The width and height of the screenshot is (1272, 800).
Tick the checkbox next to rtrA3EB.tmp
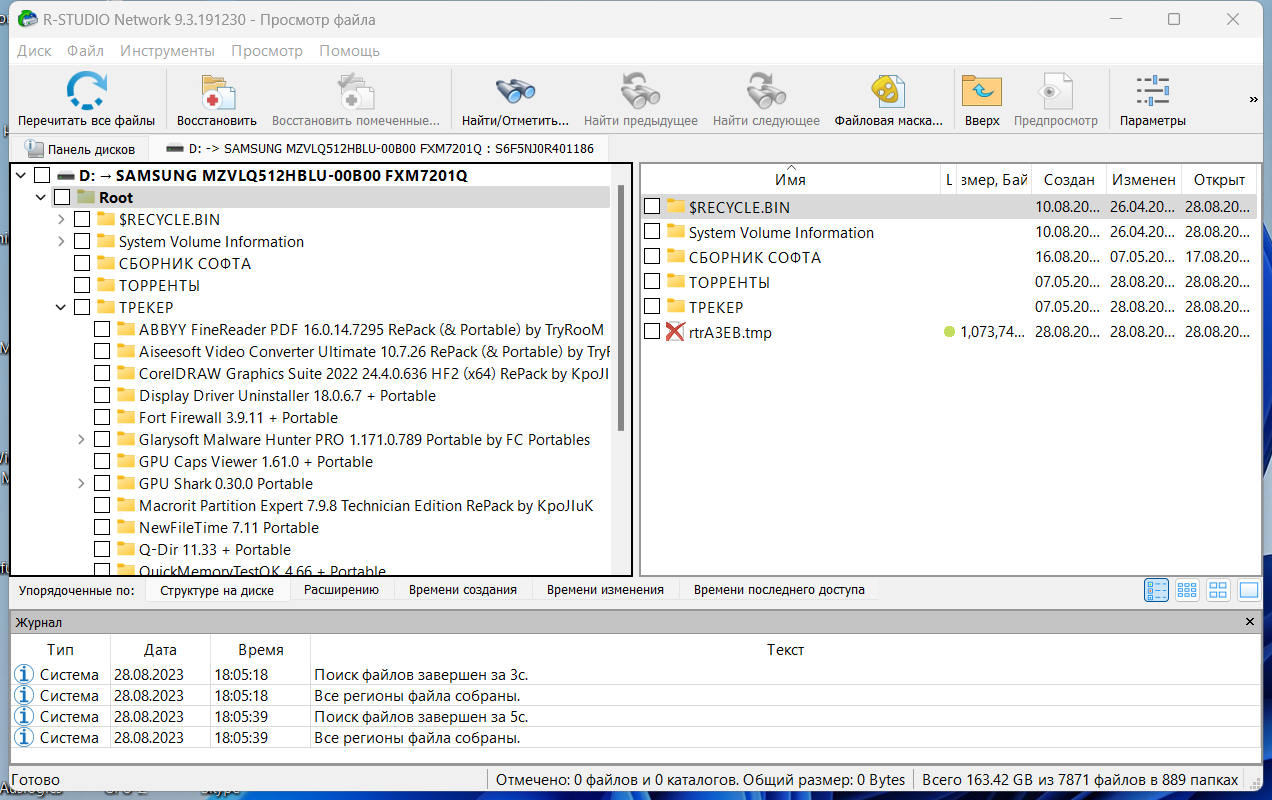pos(652,331)
